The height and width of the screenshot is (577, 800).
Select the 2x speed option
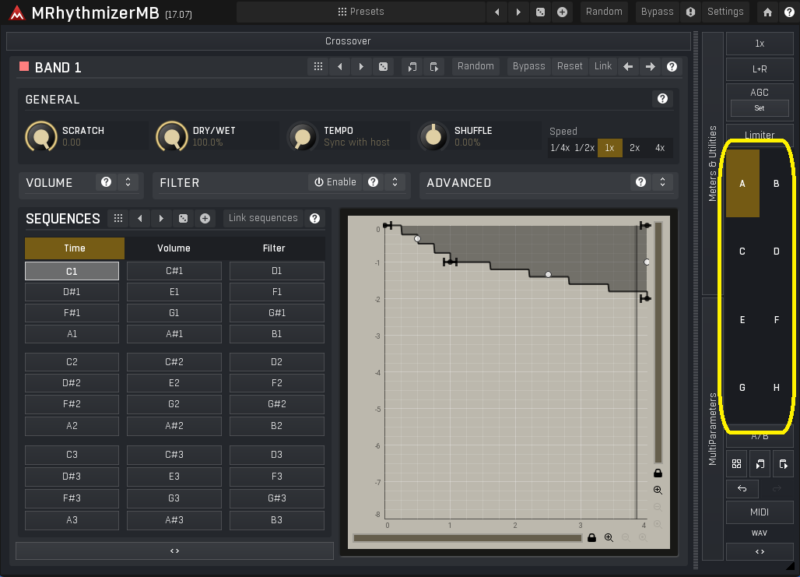point(634,148)
